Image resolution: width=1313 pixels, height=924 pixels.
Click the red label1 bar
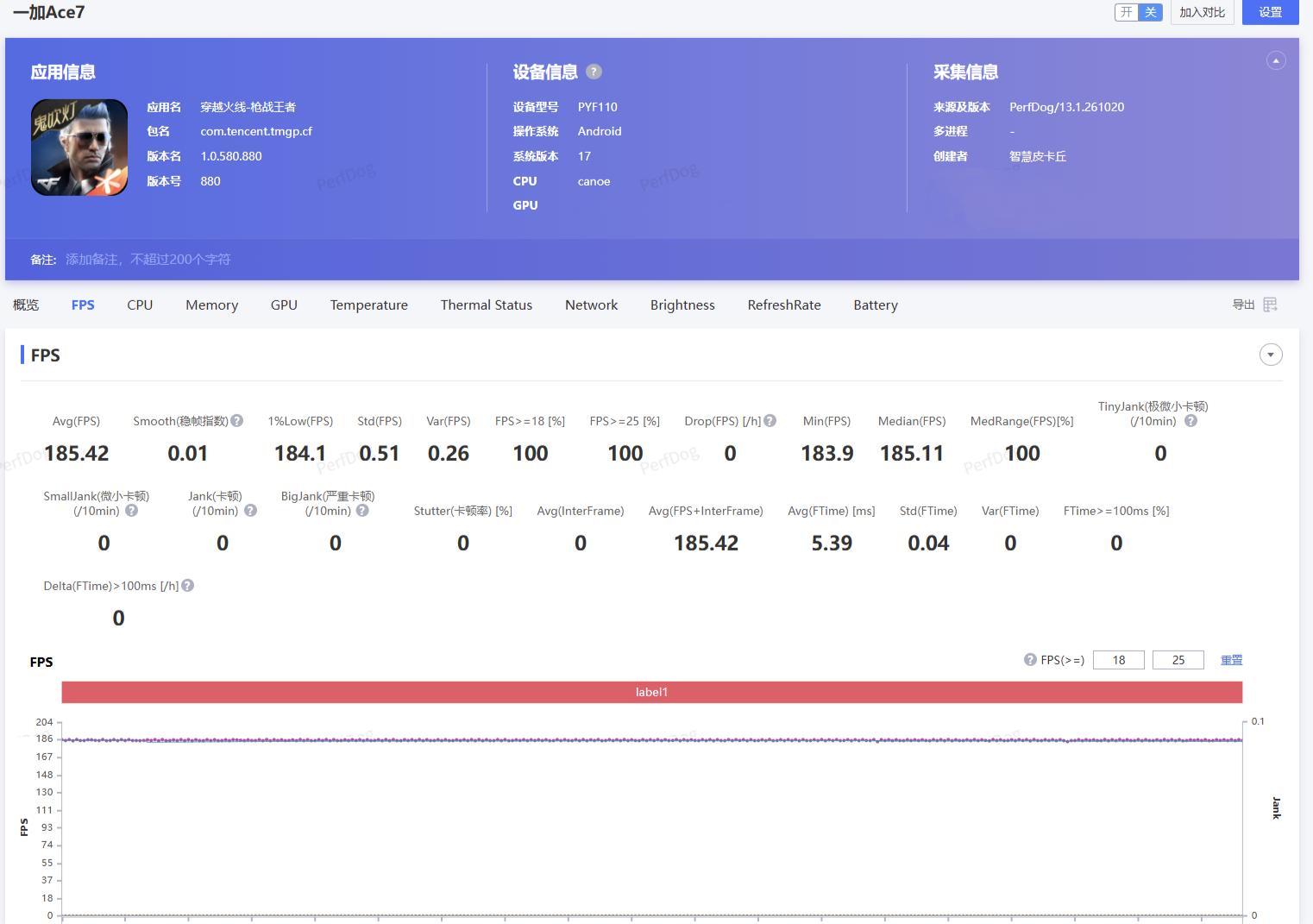tap(651, 692)
